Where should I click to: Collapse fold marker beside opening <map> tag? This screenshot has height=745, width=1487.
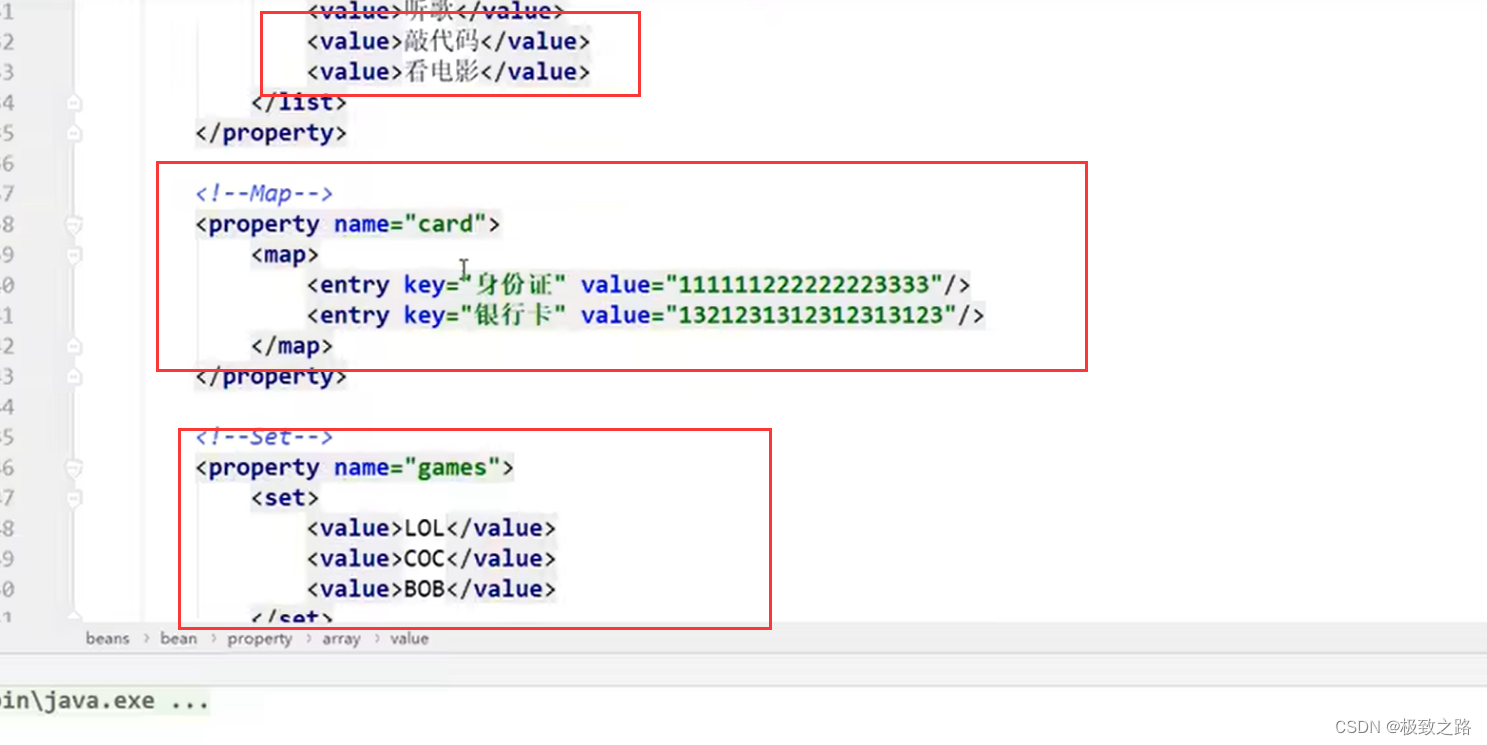(x=73, y=255)
